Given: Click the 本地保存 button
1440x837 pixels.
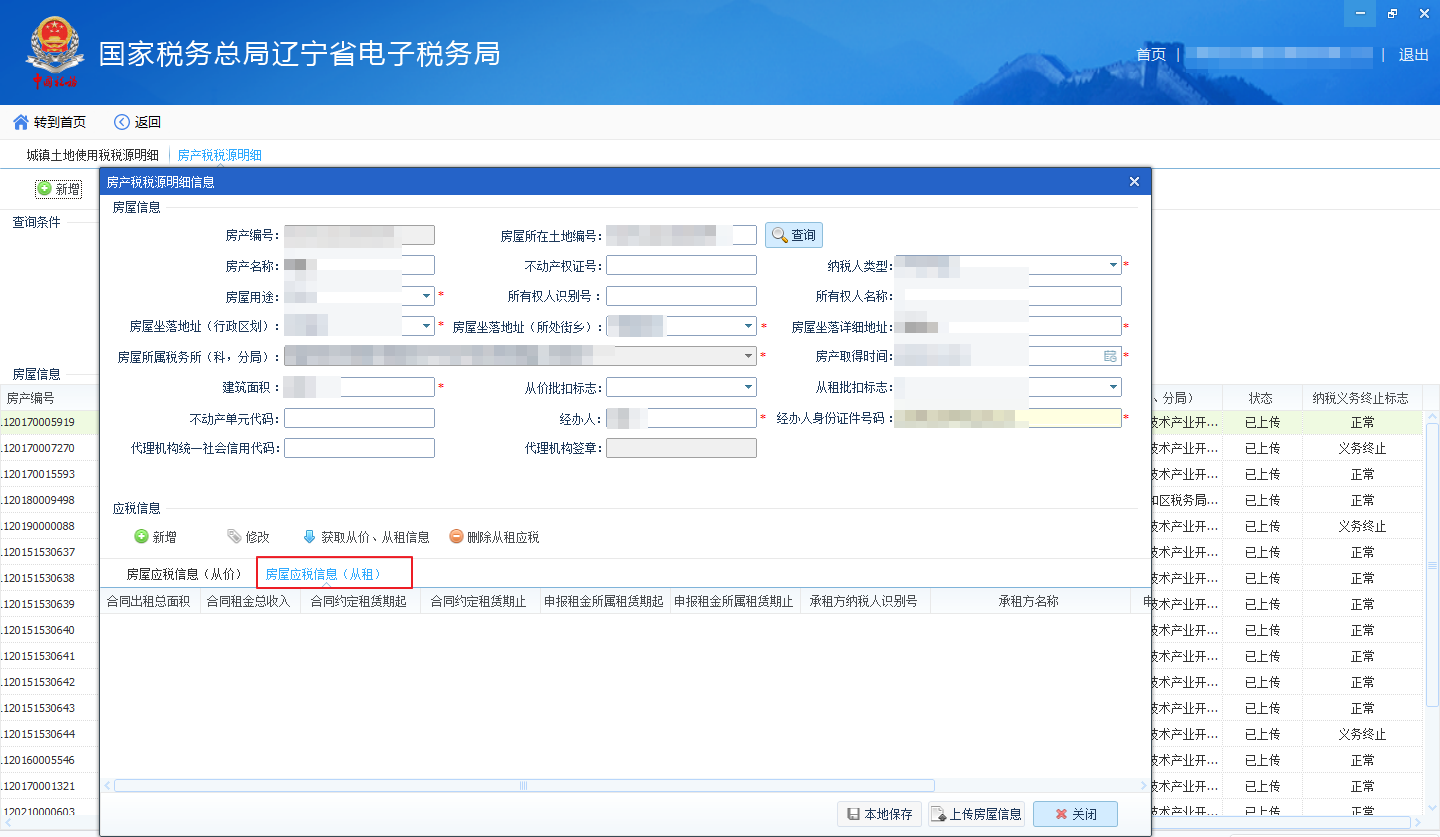Looking at the screenshot, I should pyautogui.click(x=880, y=814).
